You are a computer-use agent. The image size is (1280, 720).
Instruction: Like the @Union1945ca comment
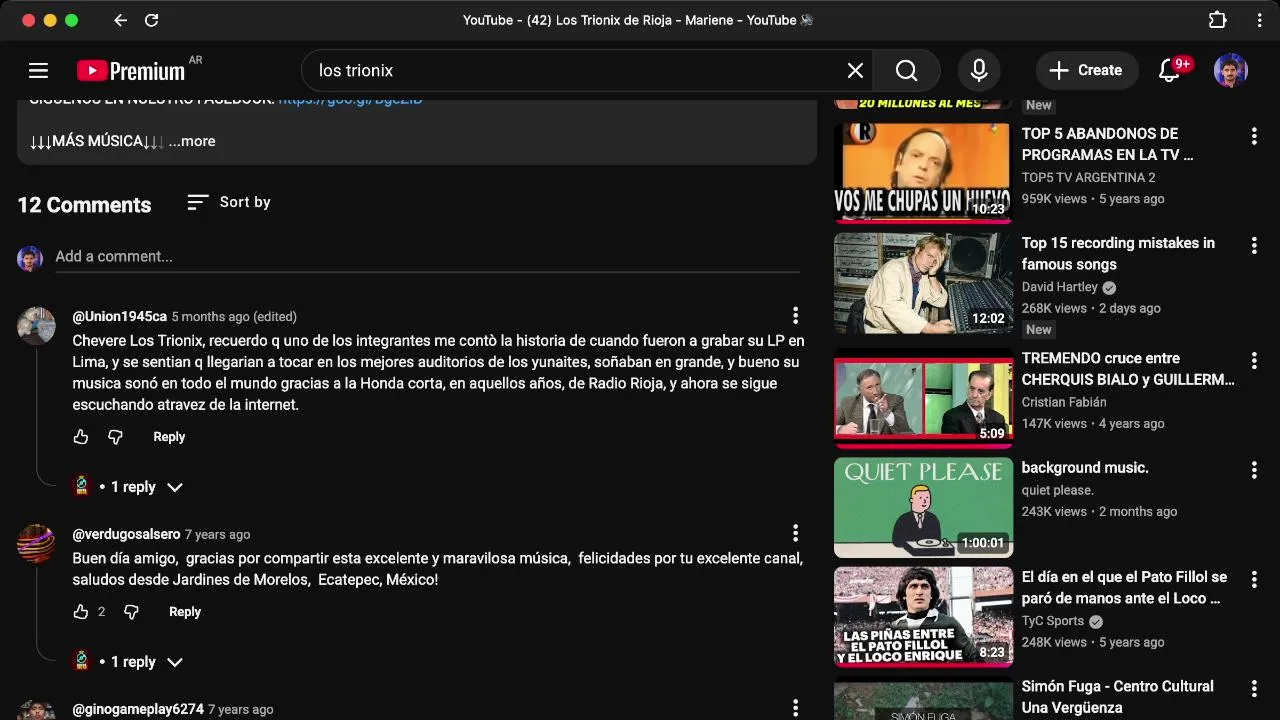(81, 437)
